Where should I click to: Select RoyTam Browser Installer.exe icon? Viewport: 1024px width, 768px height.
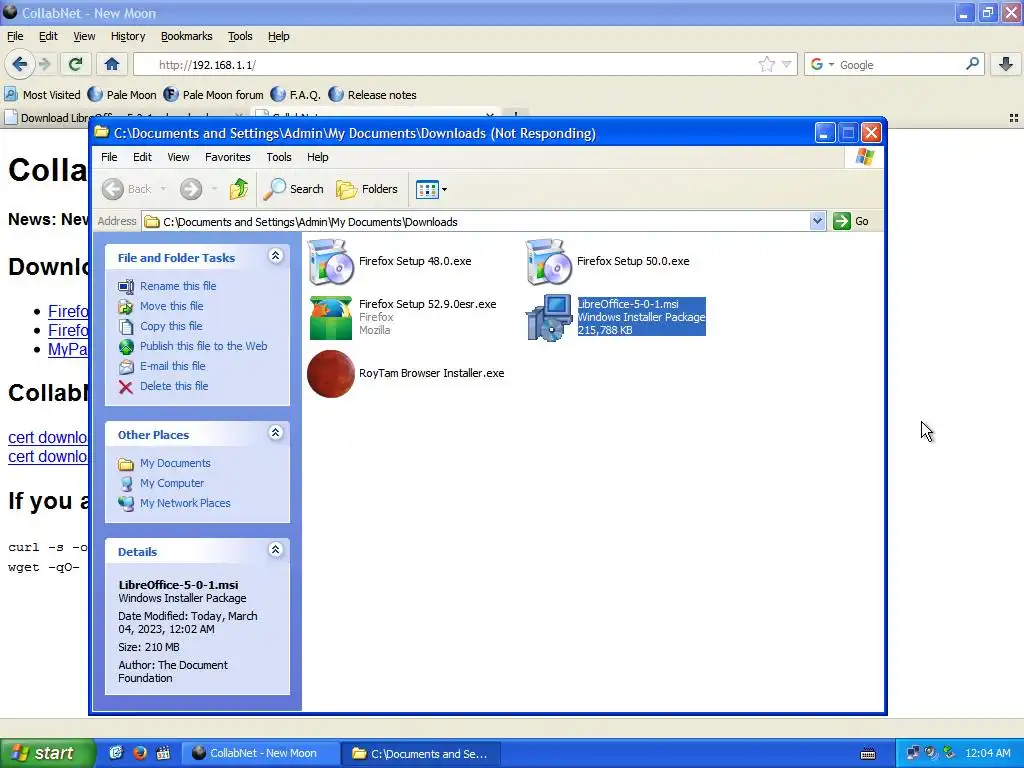tap(330, 374)
